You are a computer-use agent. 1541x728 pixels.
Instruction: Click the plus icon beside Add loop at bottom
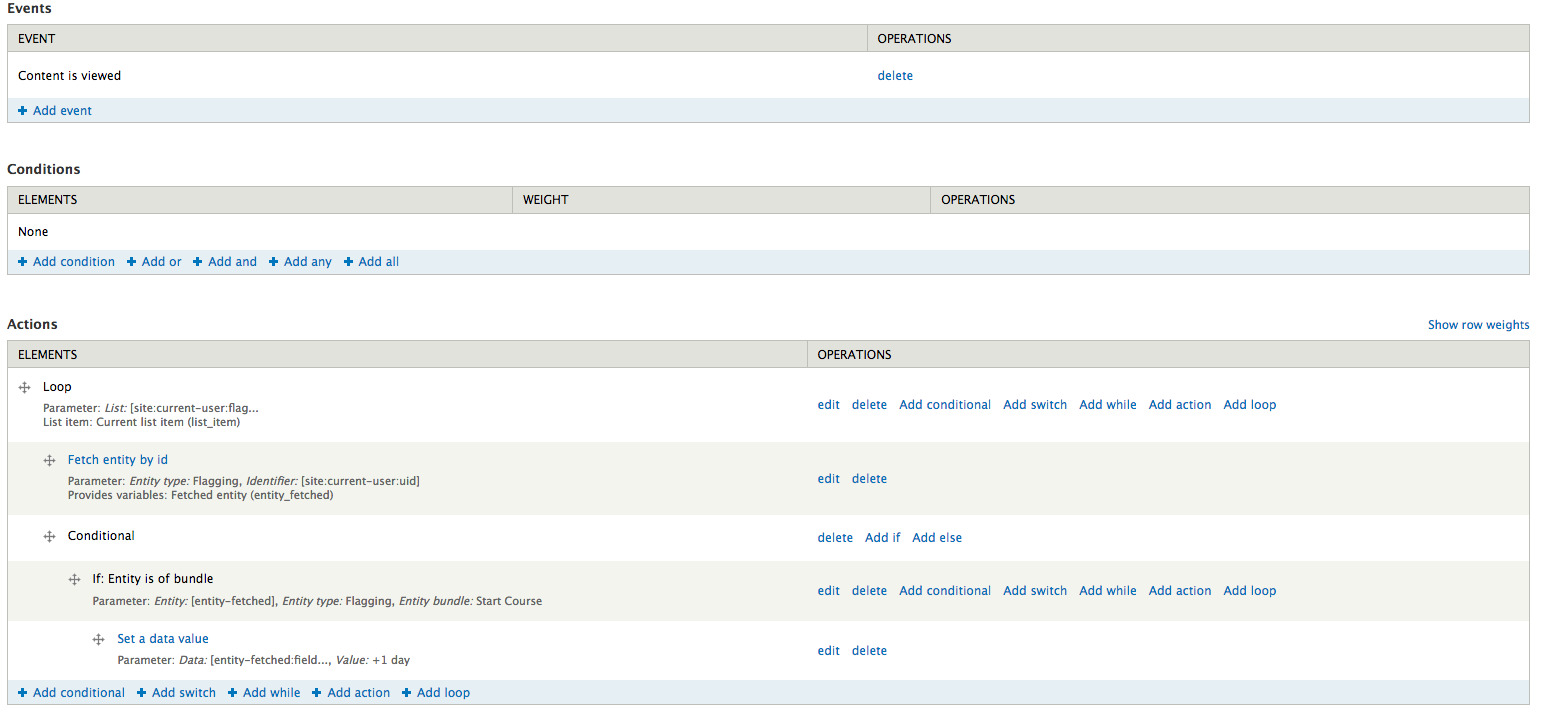click(x=406, y=692)
